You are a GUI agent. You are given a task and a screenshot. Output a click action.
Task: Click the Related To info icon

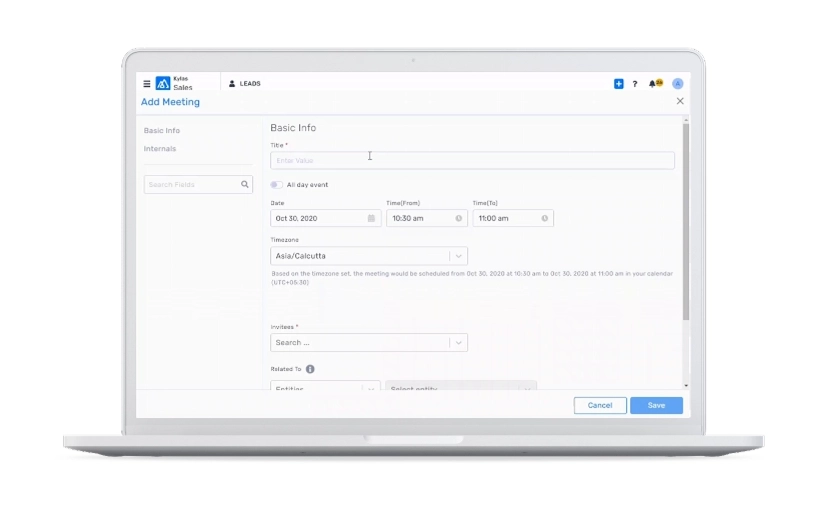[x=310, y=369]
